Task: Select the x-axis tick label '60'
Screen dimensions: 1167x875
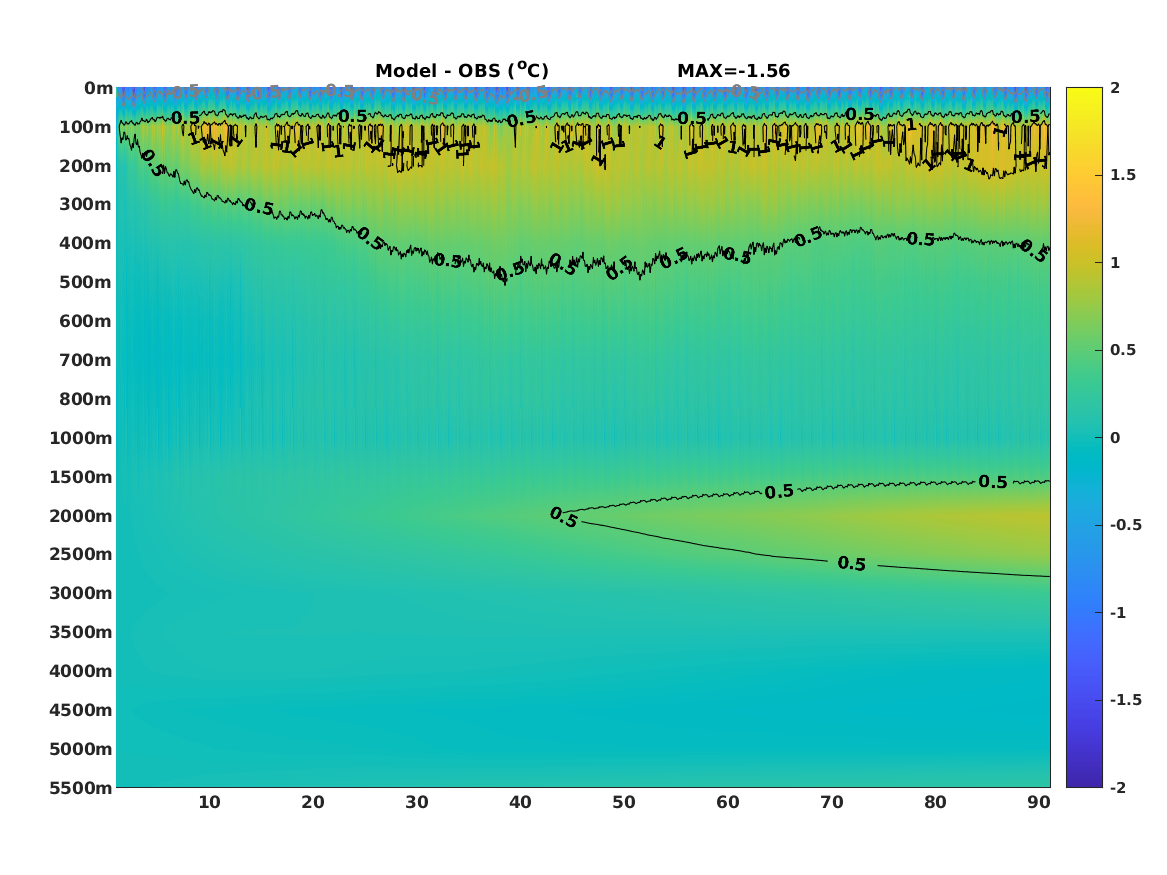Action: coord(728,802)
